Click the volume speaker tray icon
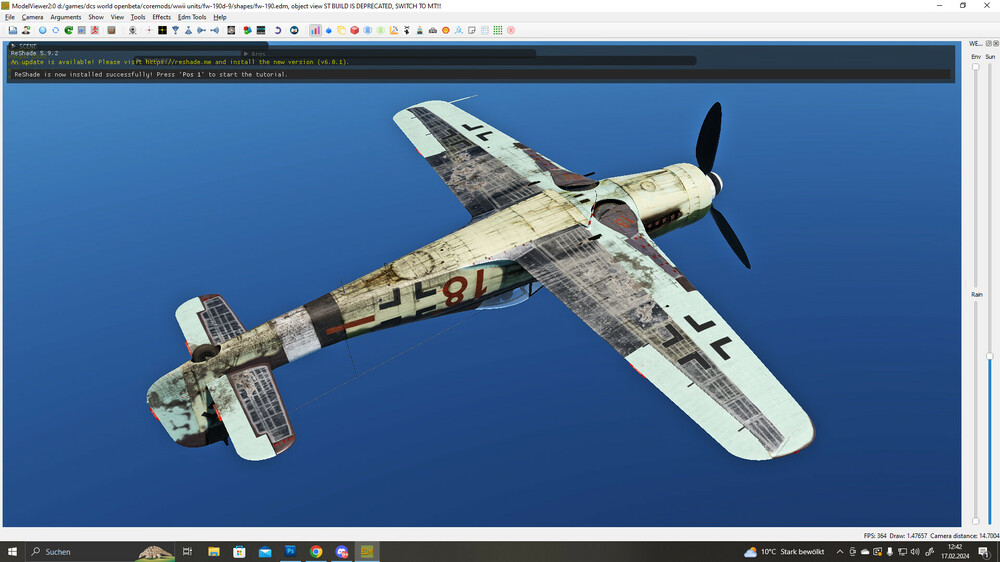 pos(915,552)
